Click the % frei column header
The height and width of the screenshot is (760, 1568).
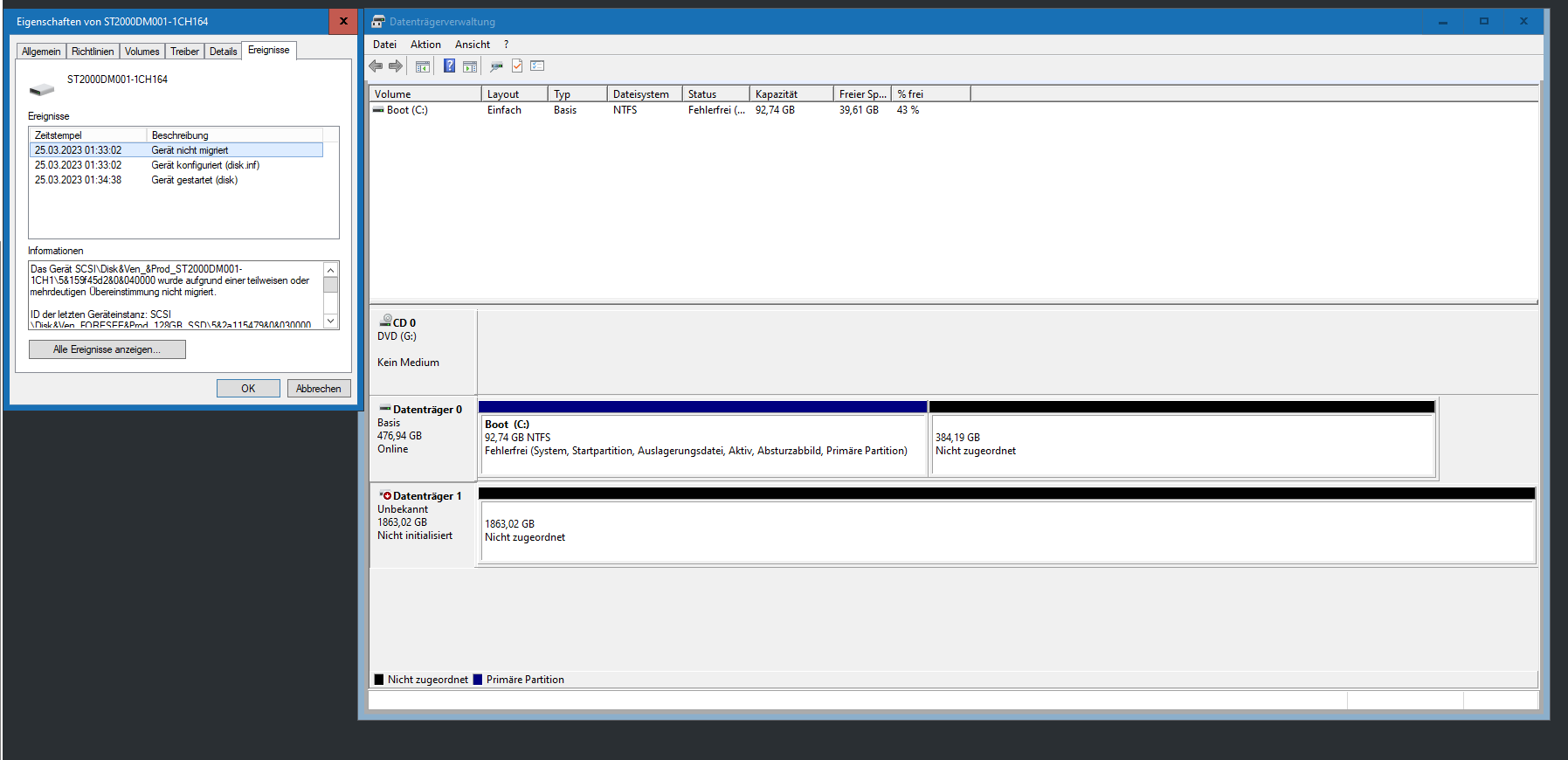(x=931, y=94)
